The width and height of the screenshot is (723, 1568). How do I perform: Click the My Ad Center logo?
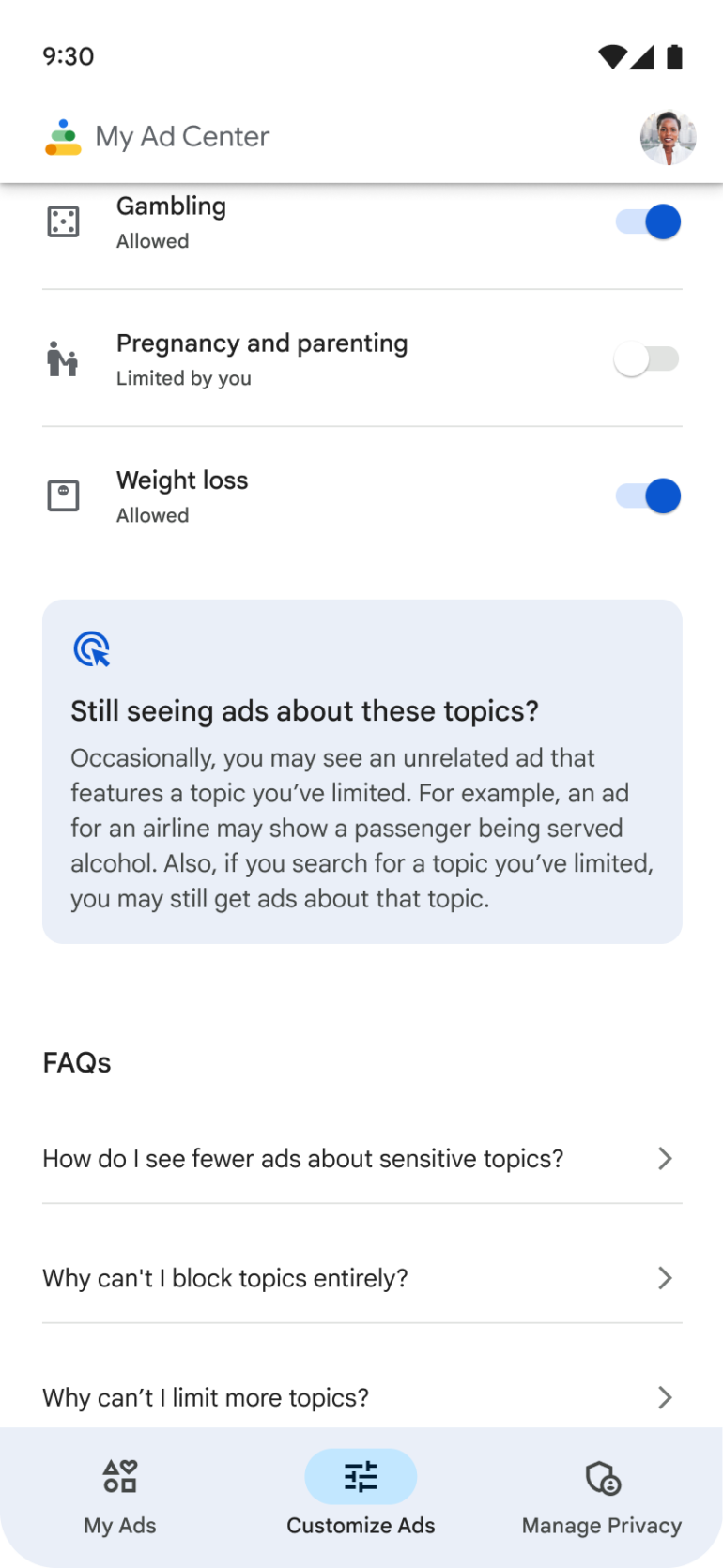pyautogui.click(x=62, y=137)
